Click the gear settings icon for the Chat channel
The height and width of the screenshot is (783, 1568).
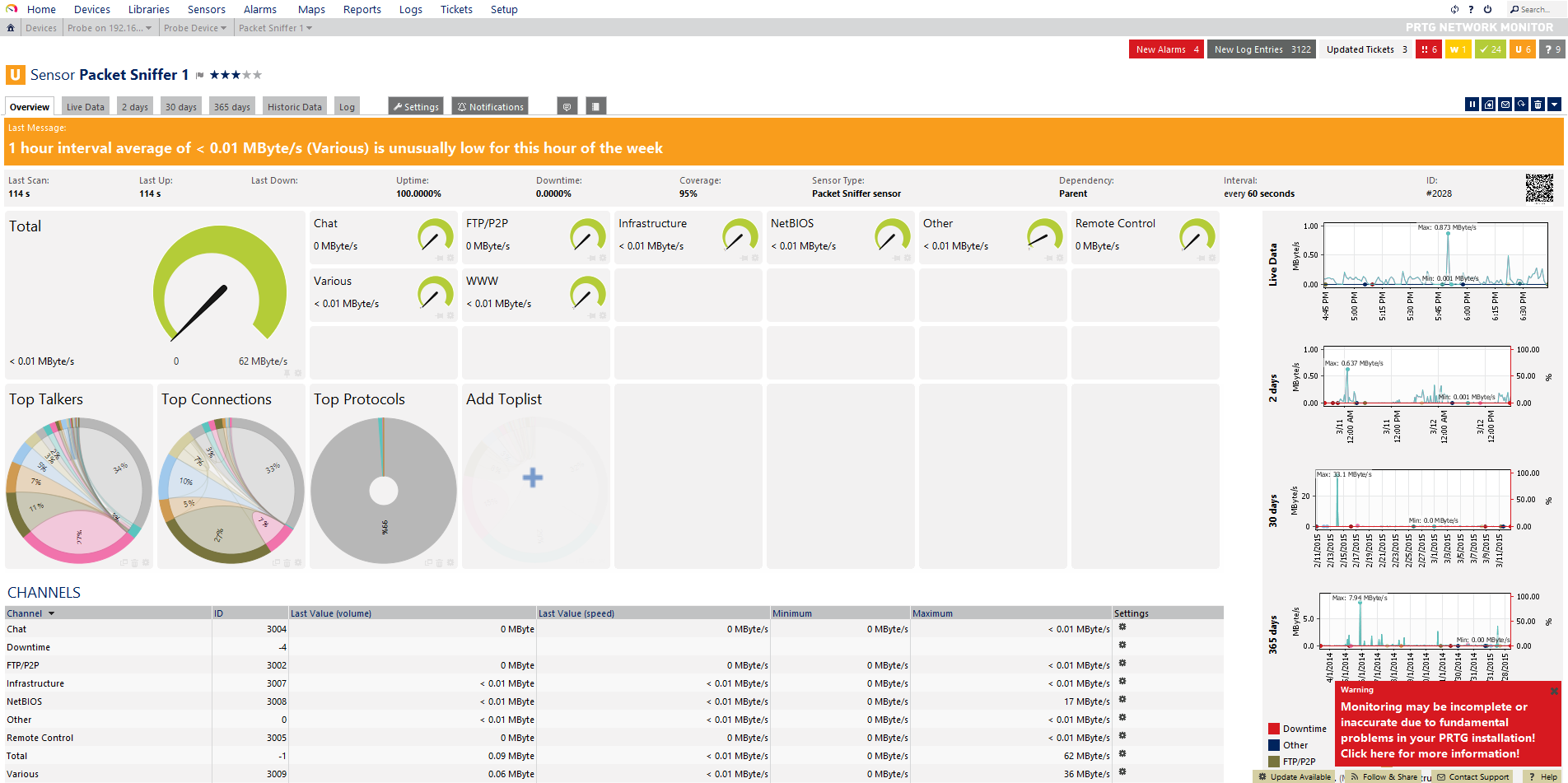coord(1122,627)
